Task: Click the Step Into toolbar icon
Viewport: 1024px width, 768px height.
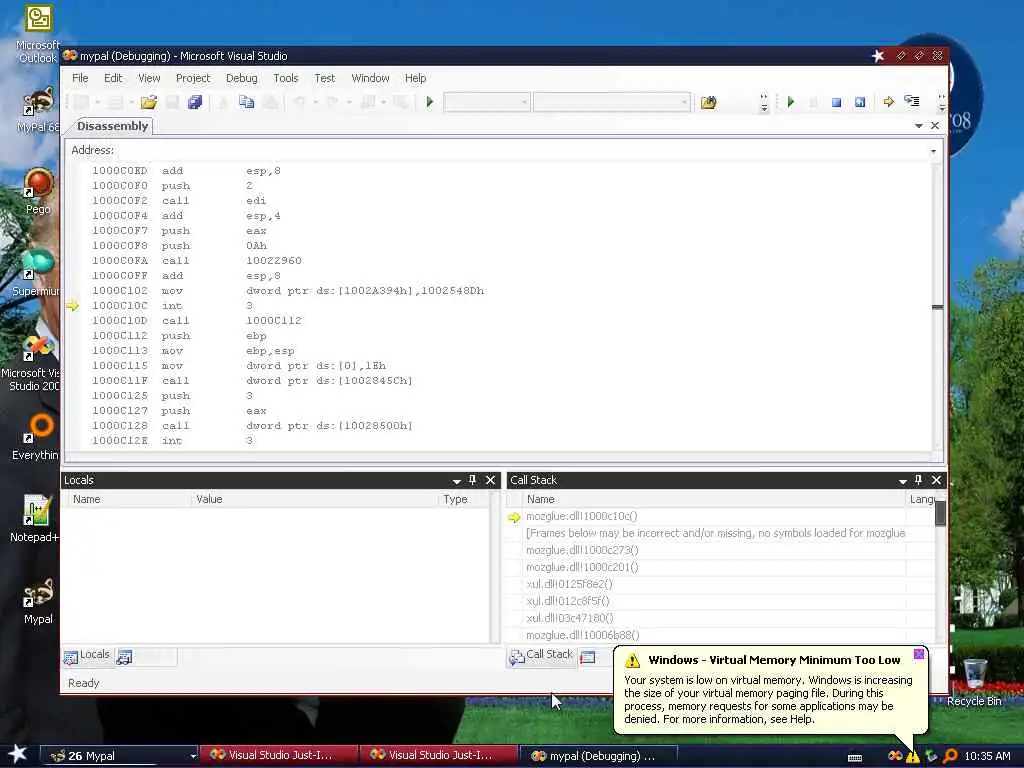Action: click(x=912, y=101)
